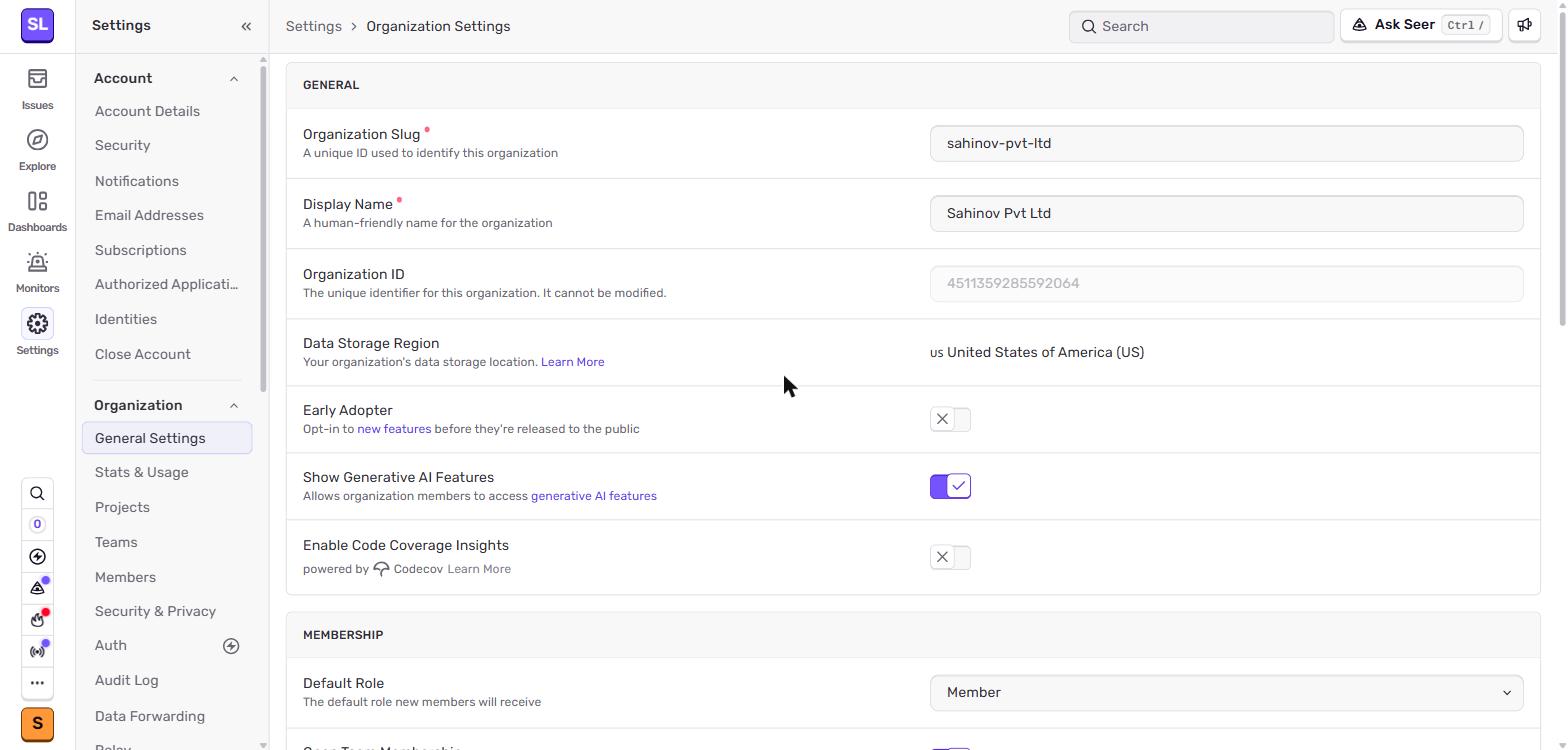
Task: Open Notifications settings
Action: click(137, 181)
